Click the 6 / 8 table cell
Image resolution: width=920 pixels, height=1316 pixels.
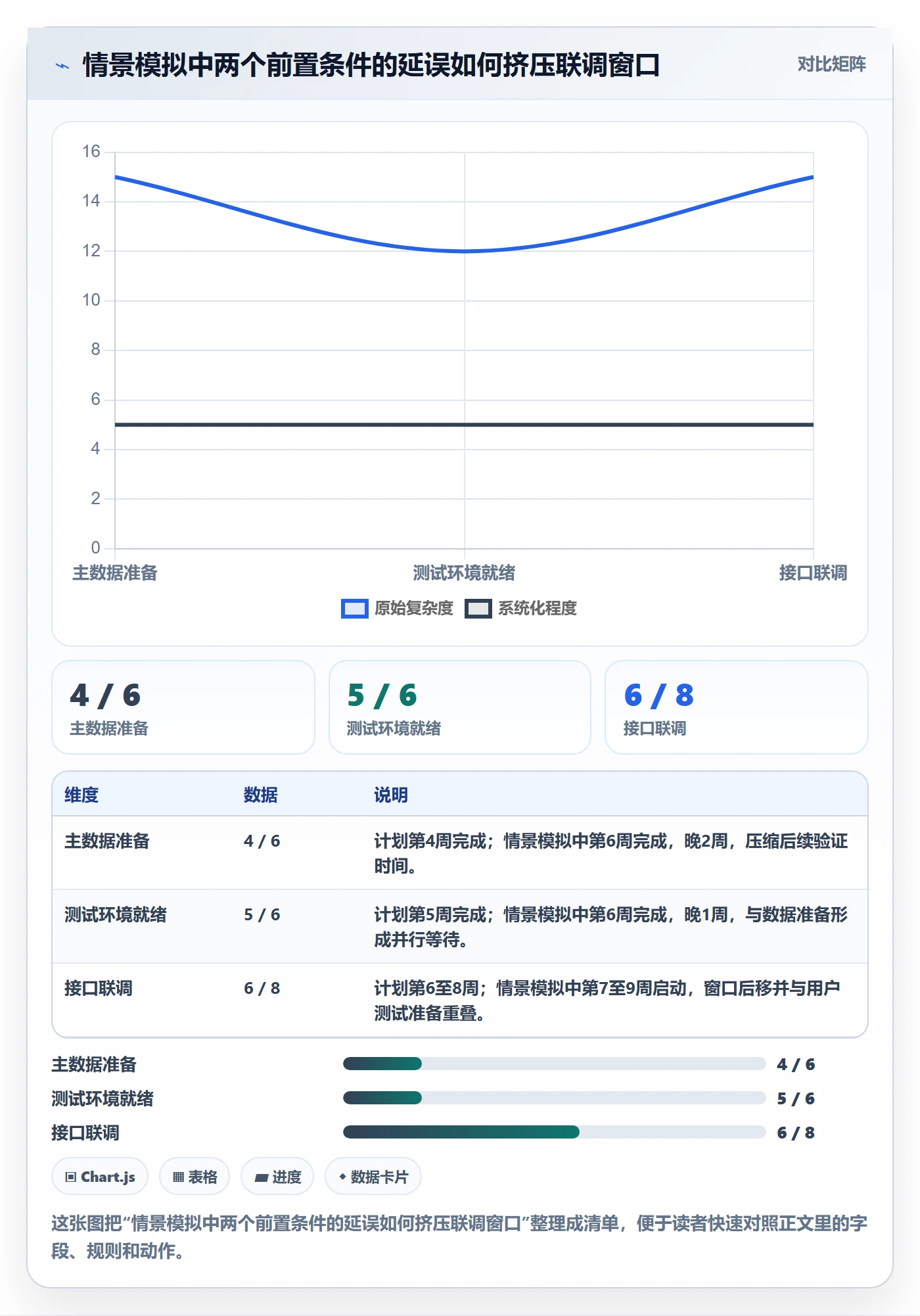[262, 988]
